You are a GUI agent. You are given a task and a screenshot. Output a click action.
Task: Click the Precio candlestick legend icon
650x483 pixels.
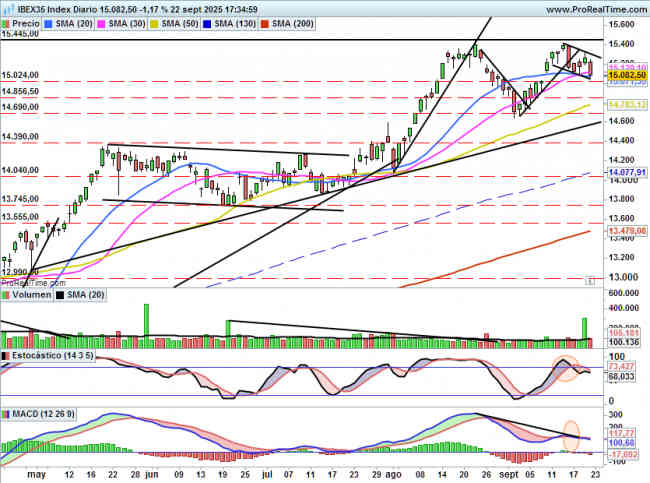[x=6, y=24]
